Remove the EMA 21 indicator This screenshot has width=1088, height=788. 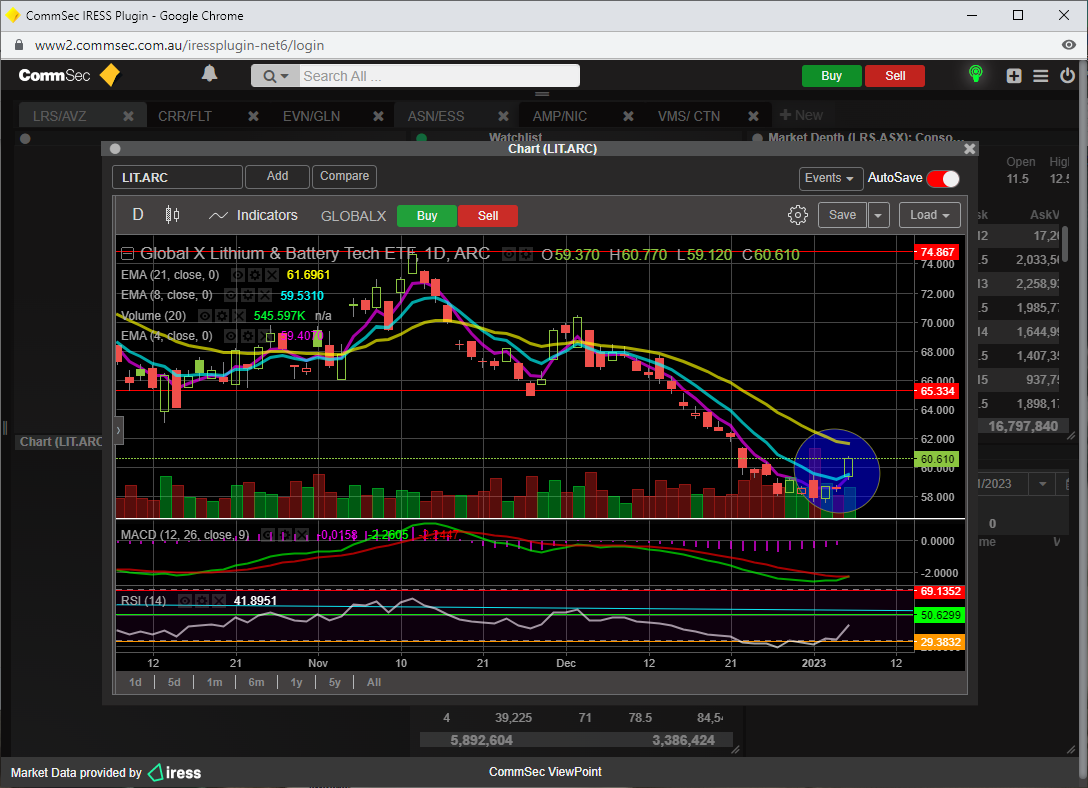click(x=271, y=275)
